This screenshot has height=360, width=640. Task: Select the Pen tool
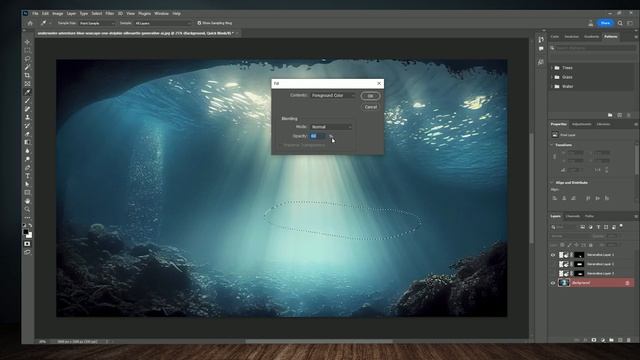27,167
